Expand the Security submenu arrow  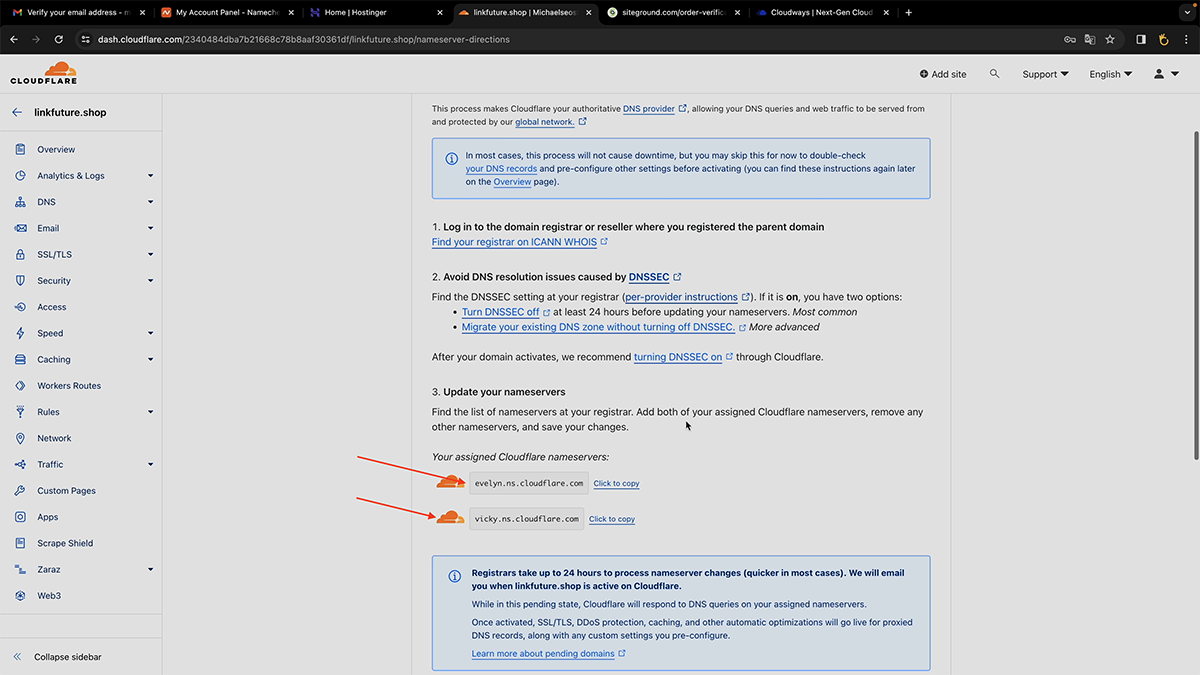click(150, 281)
